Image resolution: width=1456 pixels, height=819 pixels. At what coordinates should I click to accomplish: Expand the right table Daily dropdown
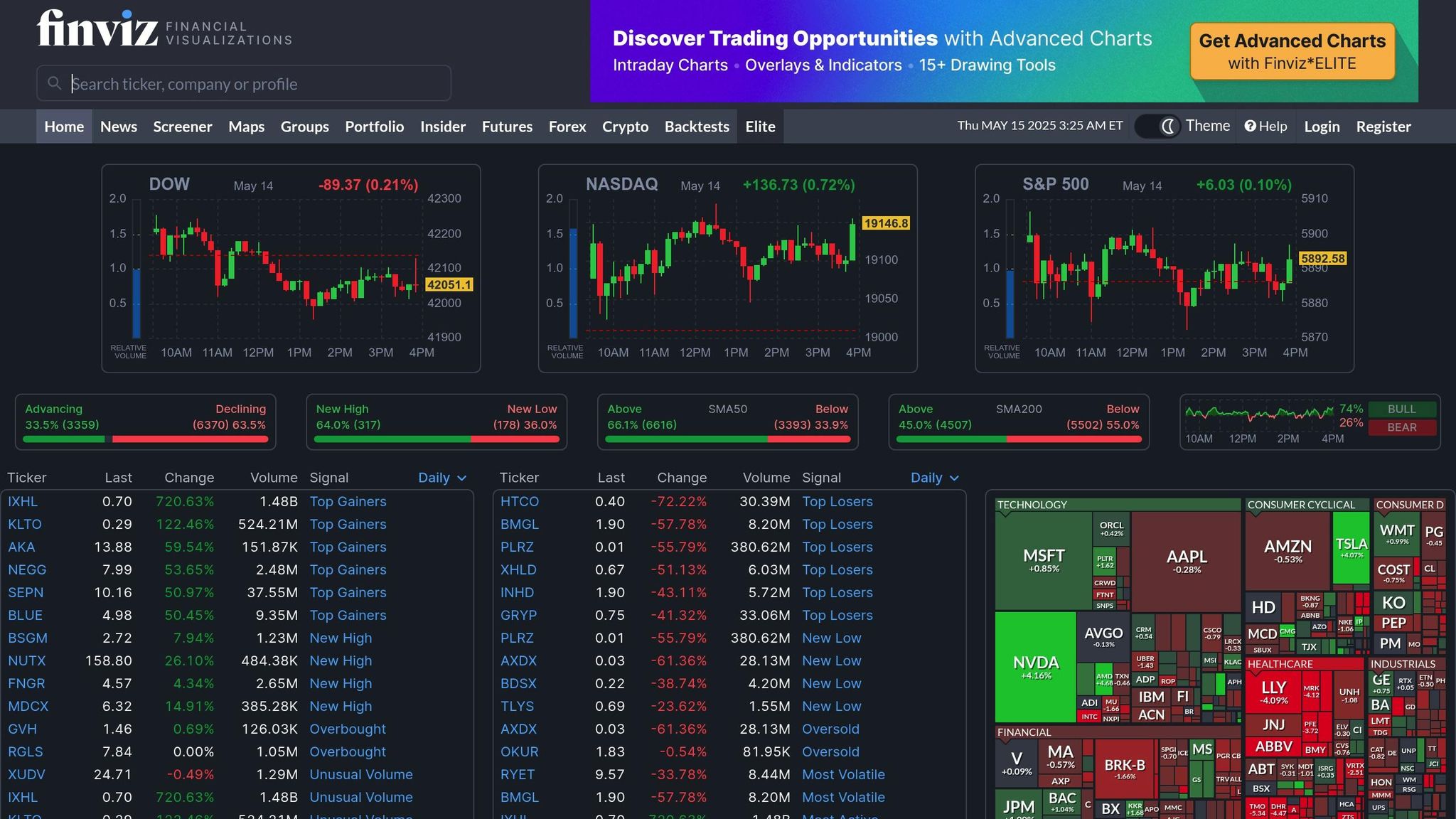pos(935,478)
